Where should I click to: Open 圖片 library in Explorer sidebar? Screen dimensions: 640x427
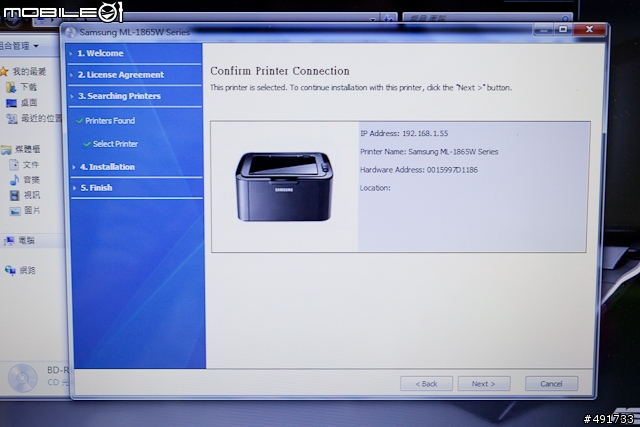click(32, 210)
